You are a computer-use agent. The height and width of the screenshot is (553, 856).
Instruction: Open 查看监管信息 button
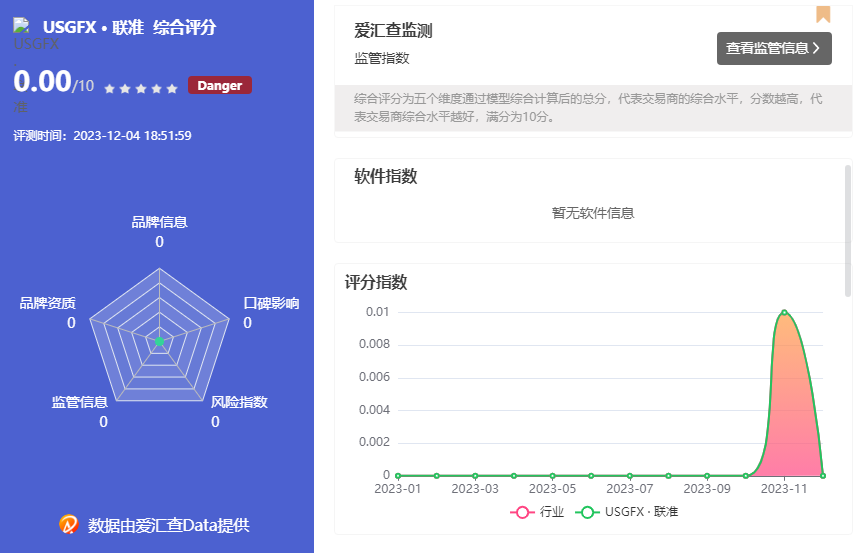pyautogui.click(x=774, y=48)
